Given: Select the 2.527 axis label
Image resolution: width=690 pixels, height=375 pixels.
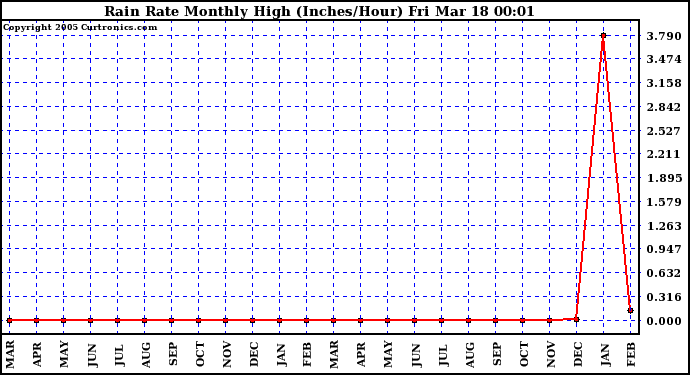Looking at the screenshot, I should pyautogui.click(x=664, y=131).
